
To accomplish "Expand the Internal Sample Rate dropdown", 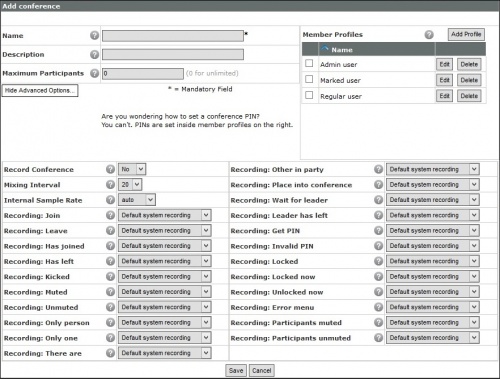I will tap(137, 200).
